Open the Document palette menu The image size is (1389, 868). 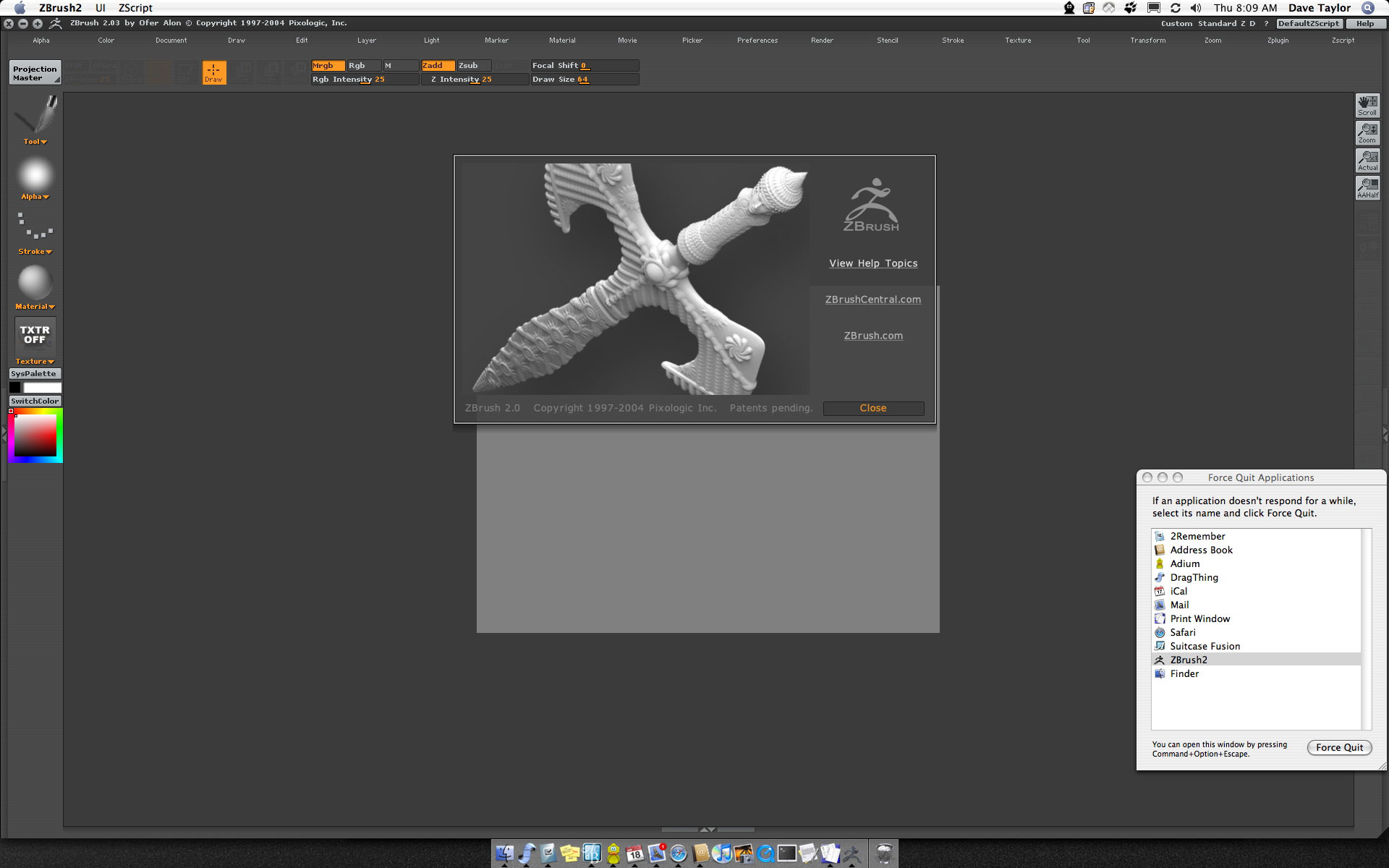pyautogui.click(x=171, y=41)
